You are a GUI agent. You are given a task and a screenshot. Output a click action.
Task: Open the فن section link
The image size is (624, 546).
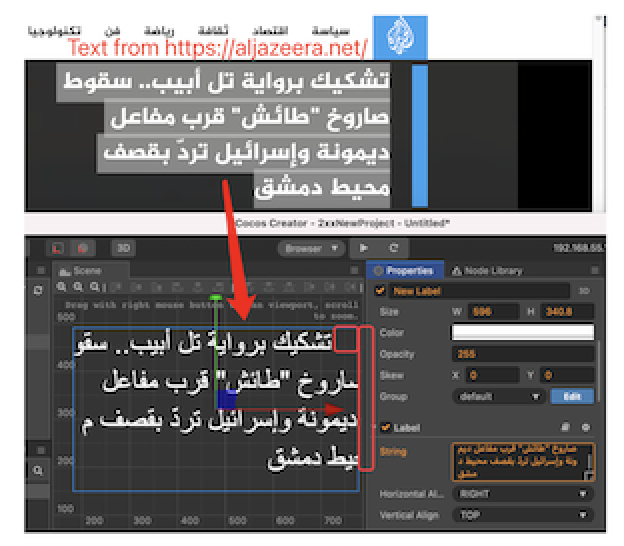[112, 30]
